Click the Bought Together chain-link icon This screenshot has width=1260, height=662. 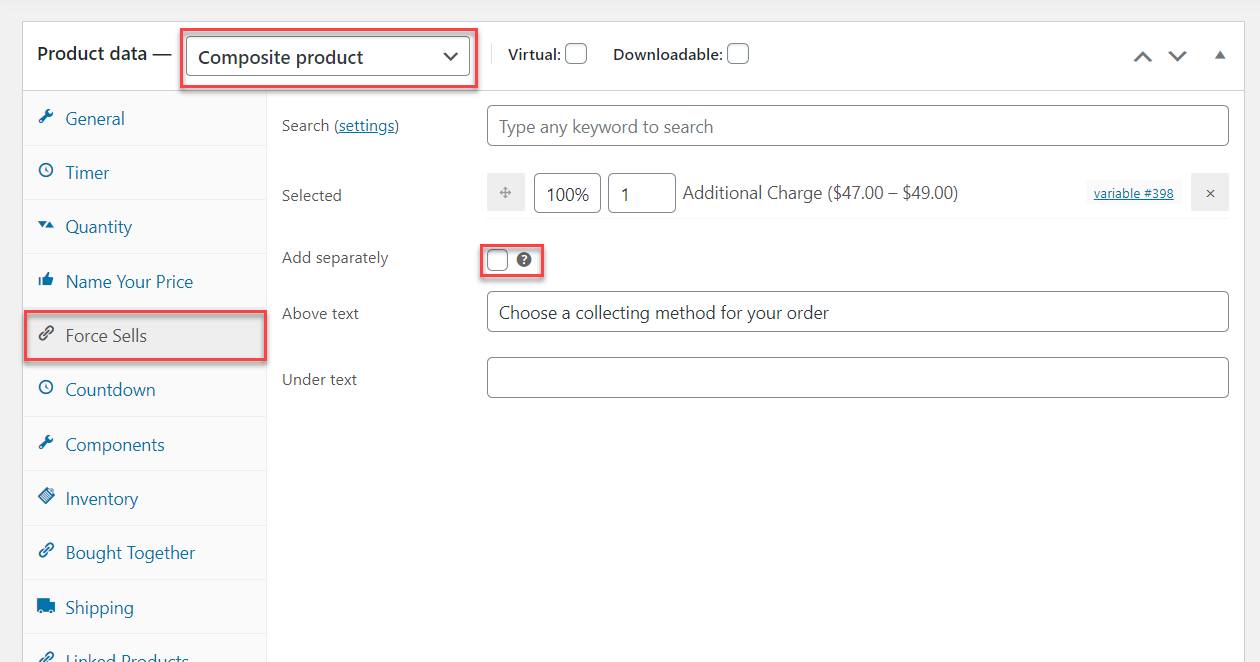point(47,552)
